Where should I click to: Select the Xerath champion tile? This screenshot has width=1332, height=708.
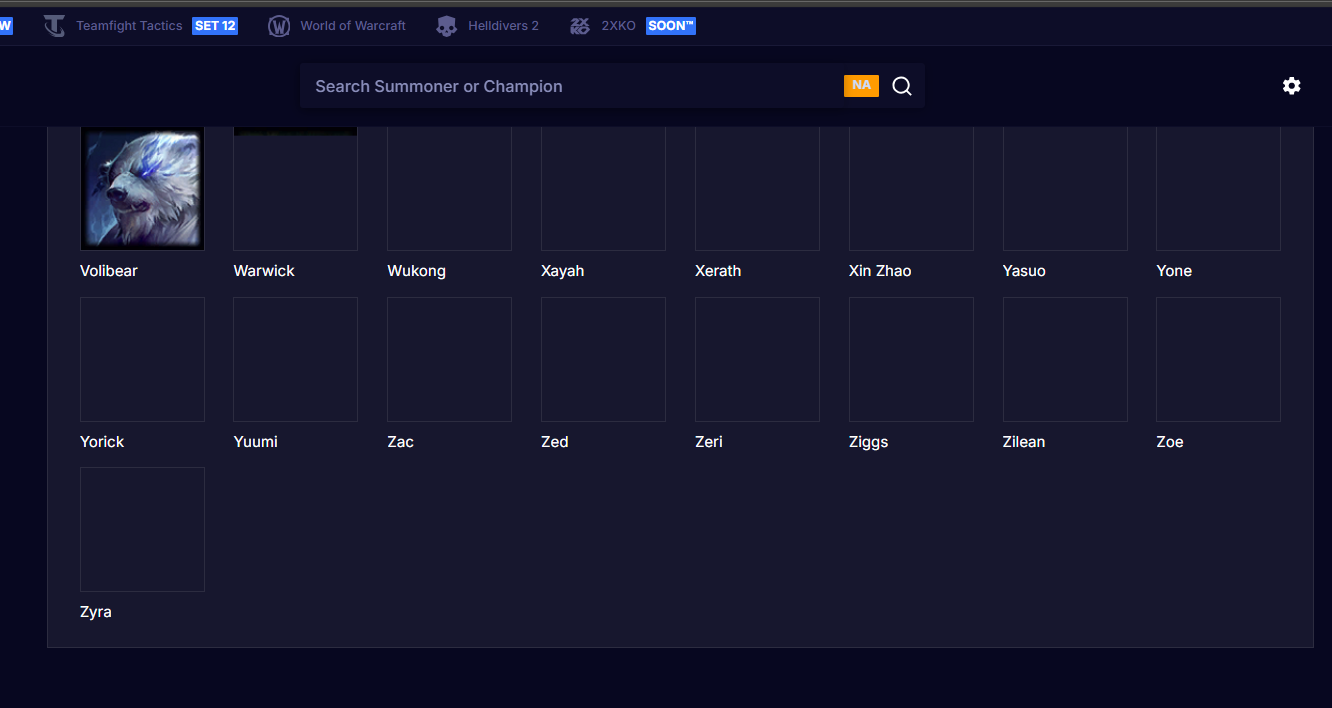coord(757,188)
